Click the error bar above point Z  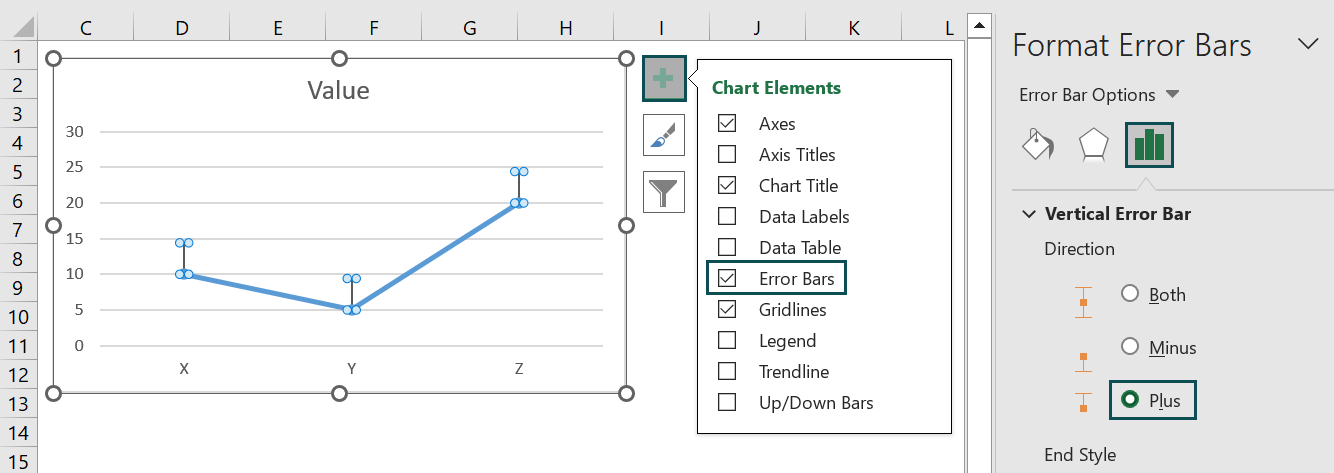(519, 187)
